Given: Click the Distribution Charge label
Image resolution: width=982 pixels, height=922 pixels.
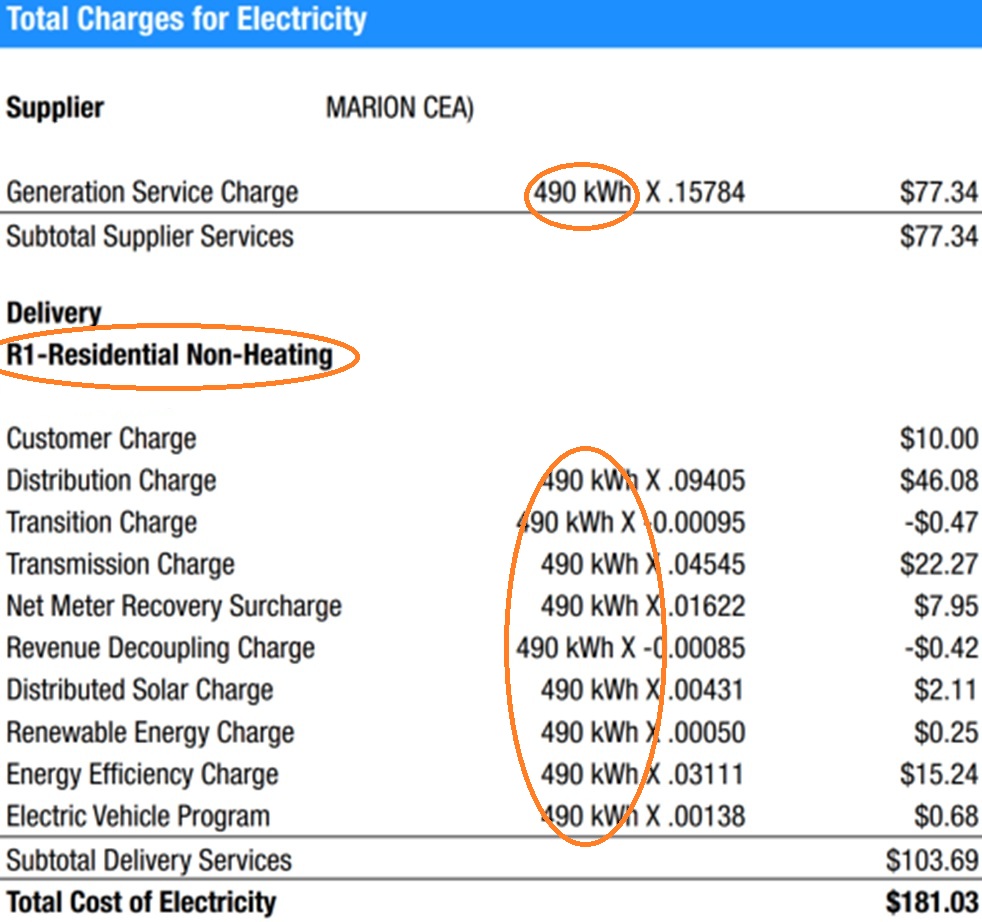Looking at the screenshot, I should [111, 481].
